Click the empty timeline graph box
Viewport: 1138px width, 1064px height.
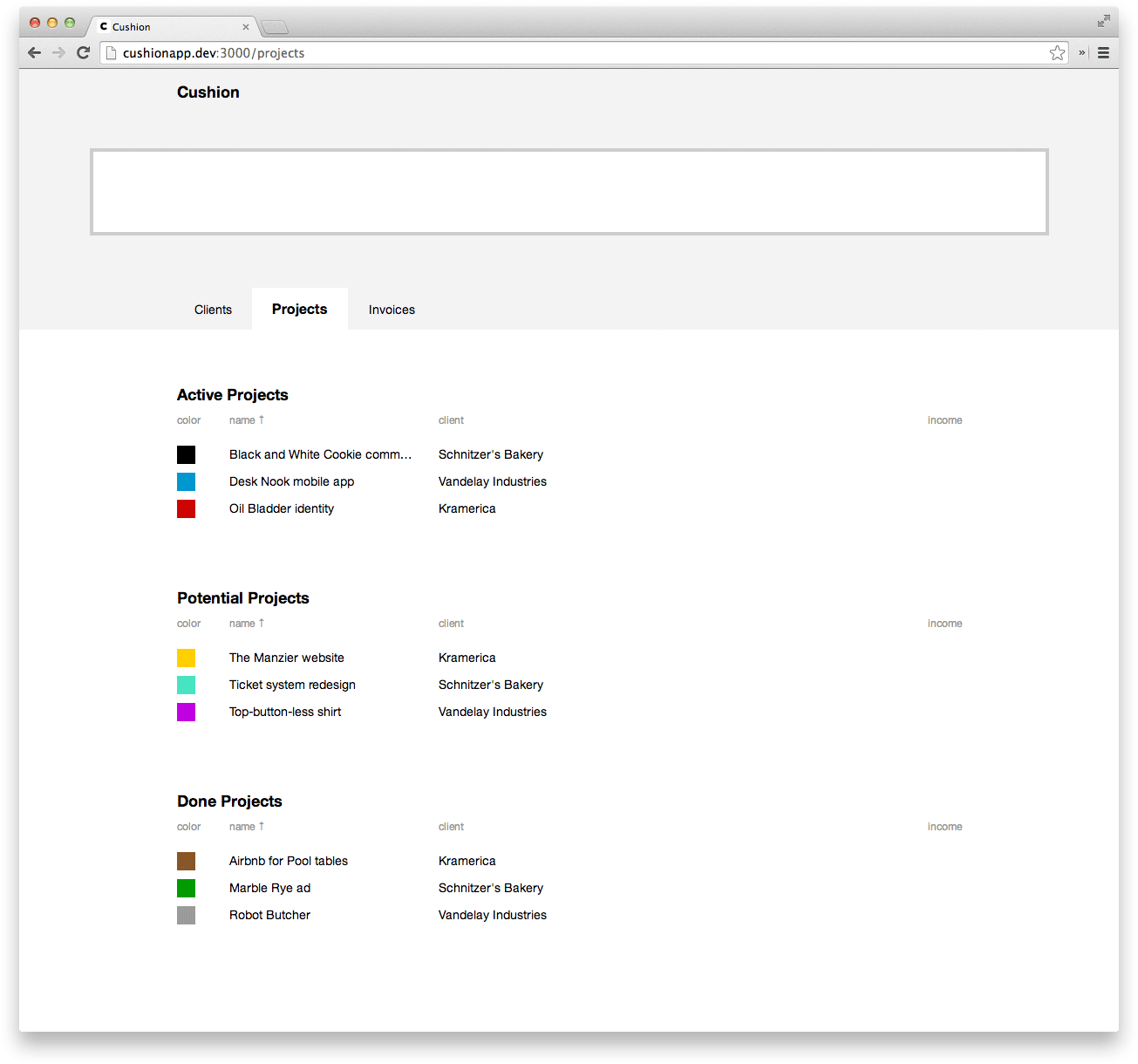[x=569, y=192]
